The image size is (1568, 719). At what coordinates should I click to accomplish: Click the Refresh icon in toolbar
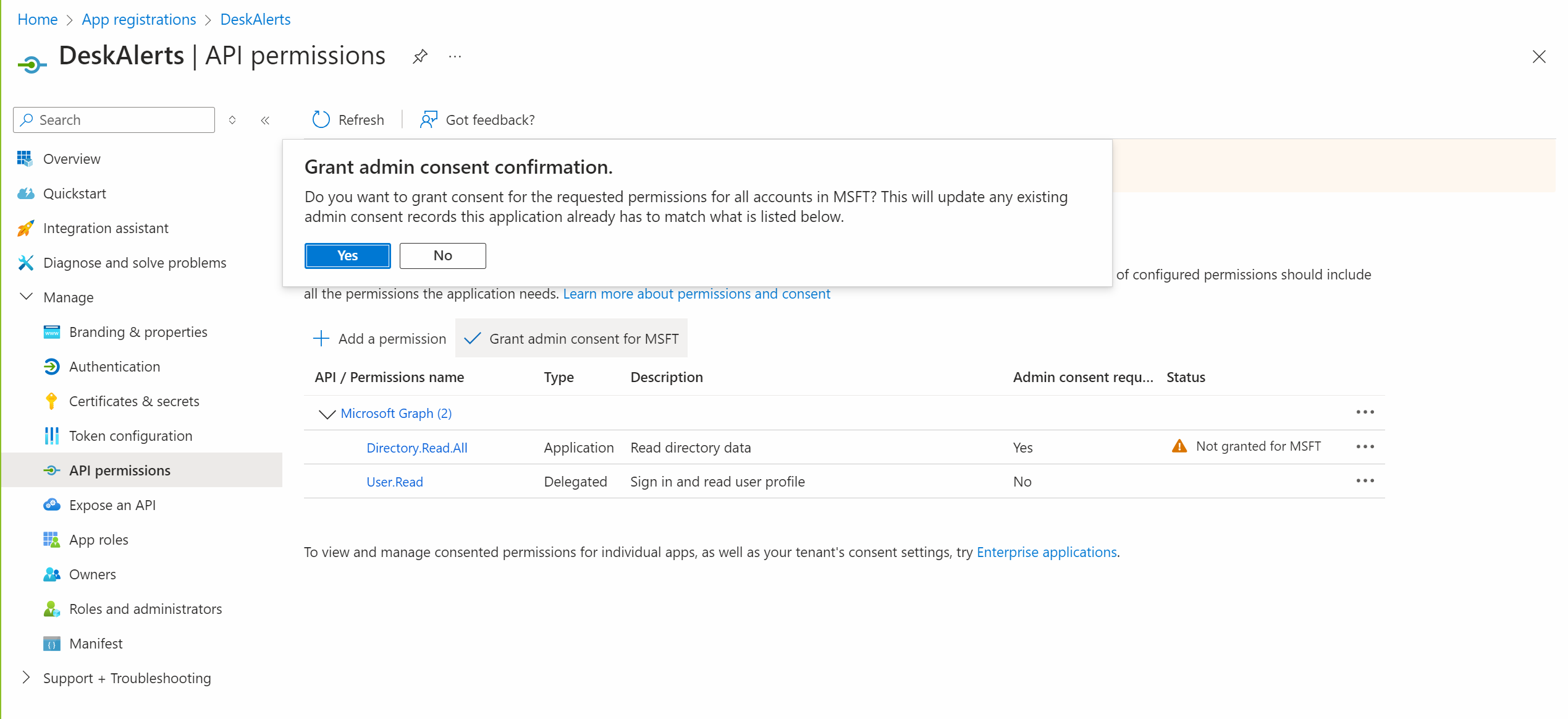pos(321,119)
